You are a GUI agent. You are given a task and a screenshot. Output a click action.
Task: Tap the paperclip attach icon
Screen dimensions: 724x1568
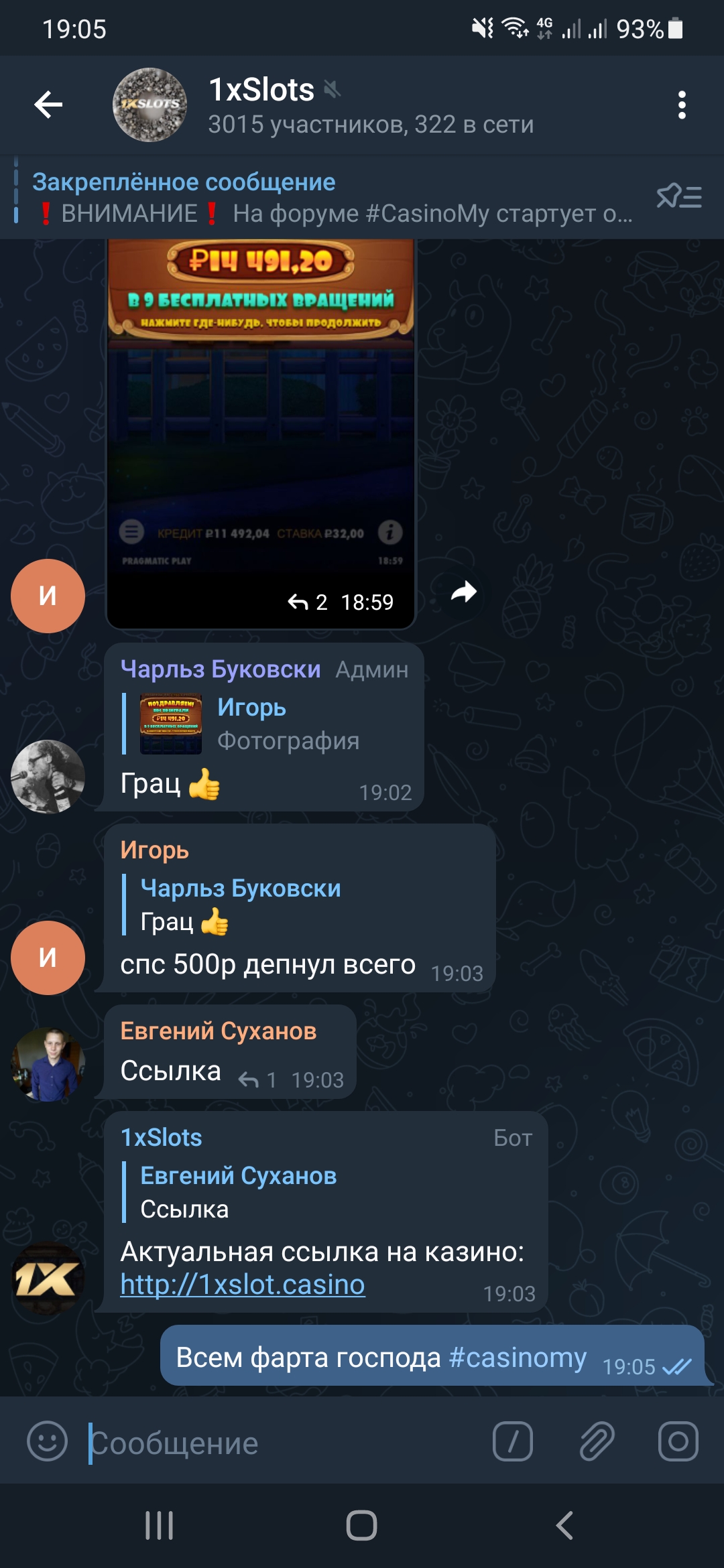(x=597, y=1441)
